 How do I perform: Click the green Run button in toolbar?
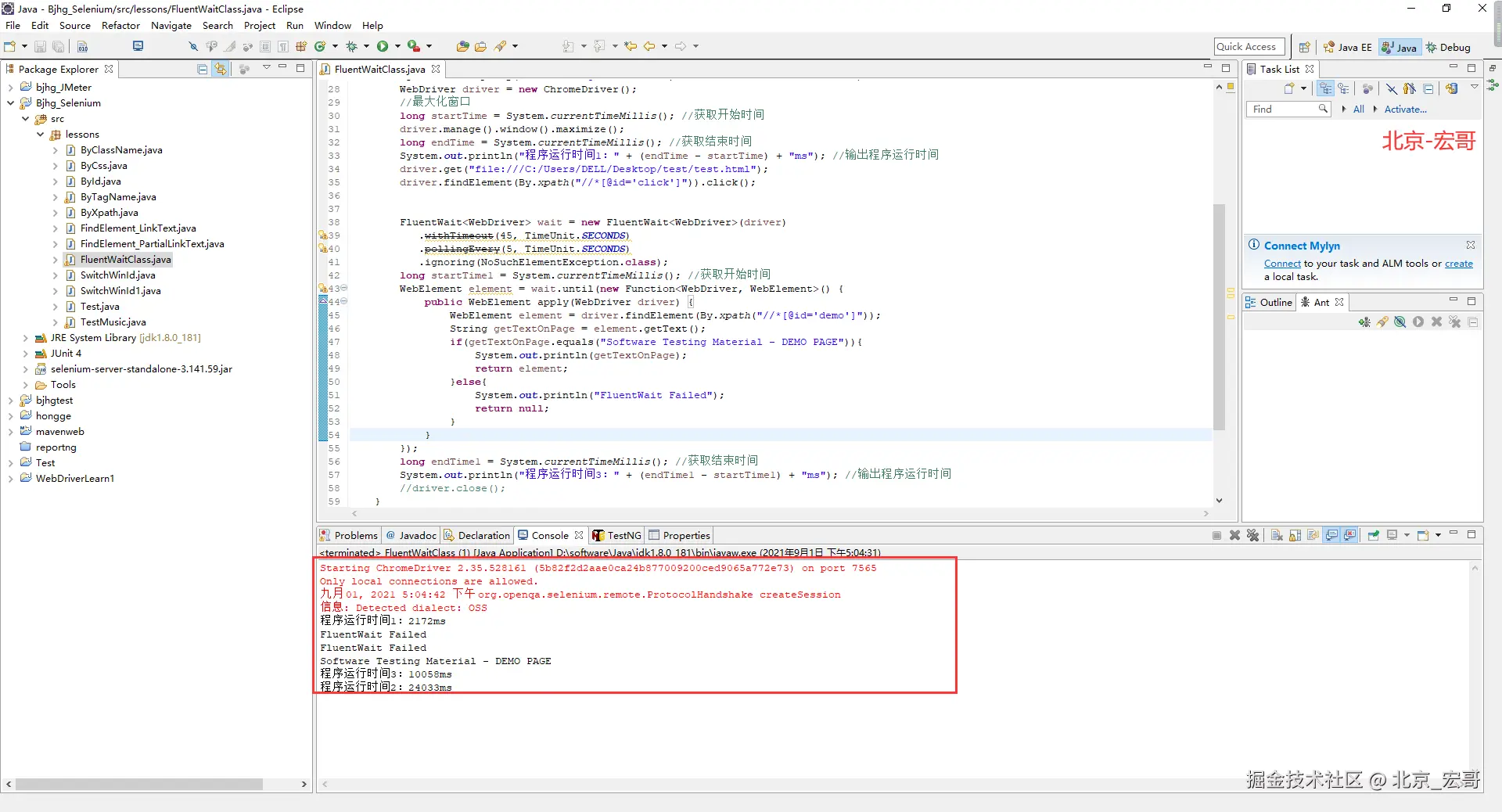(x=383, y=47)
